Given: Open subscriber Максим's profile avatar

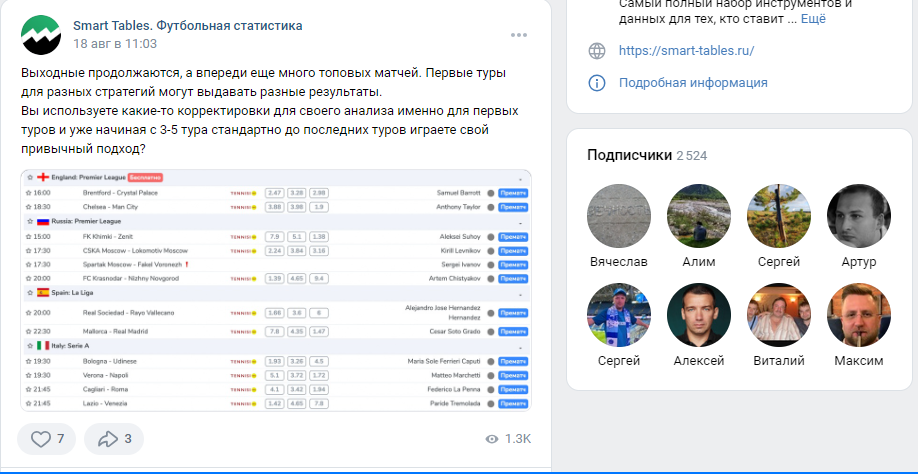Looking at the screenshot, I should pos(859,315).
